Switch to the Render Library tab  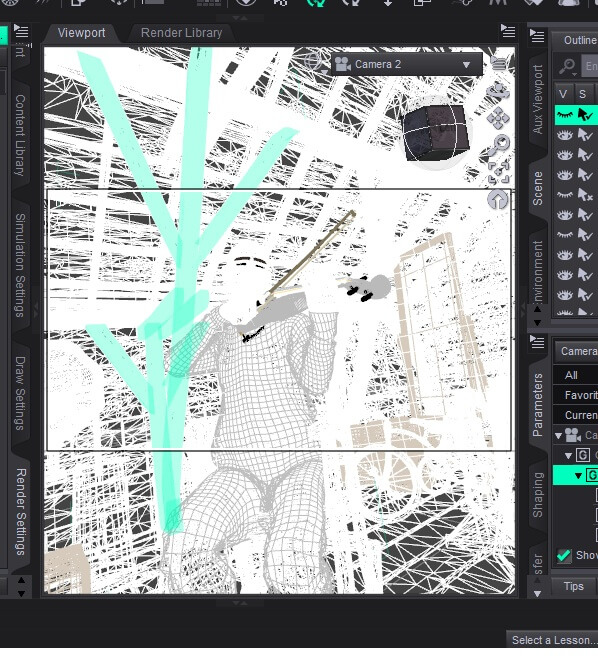point(181,33)
